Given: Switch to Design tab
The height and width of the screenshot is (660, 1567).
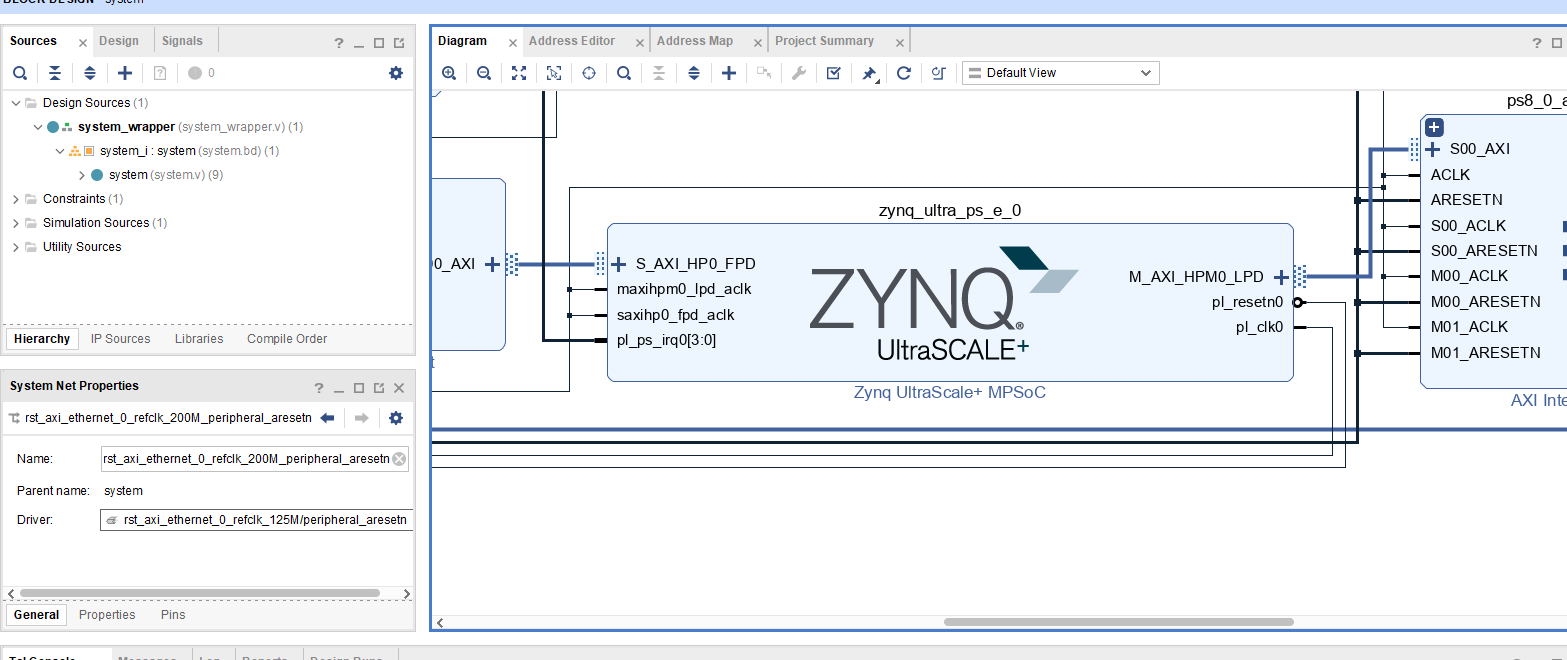Looking at the screenshot, I should [119, 41].
